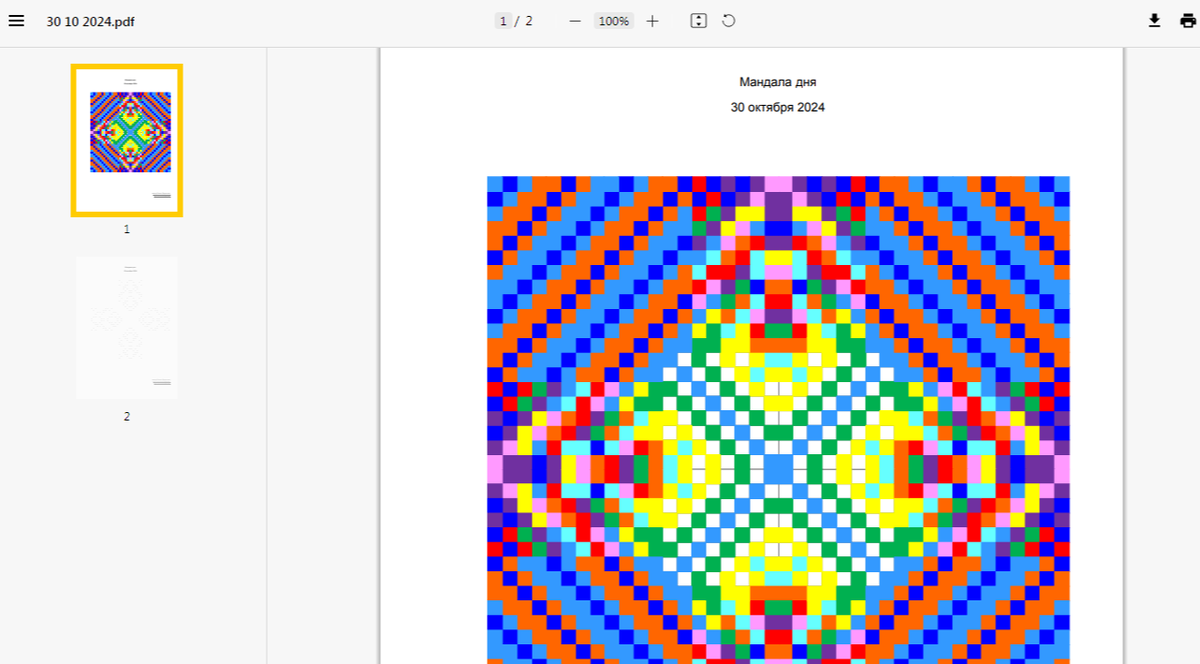Click the current page number field
Viewport: 1200px width, 664px height.
point(503,21)
